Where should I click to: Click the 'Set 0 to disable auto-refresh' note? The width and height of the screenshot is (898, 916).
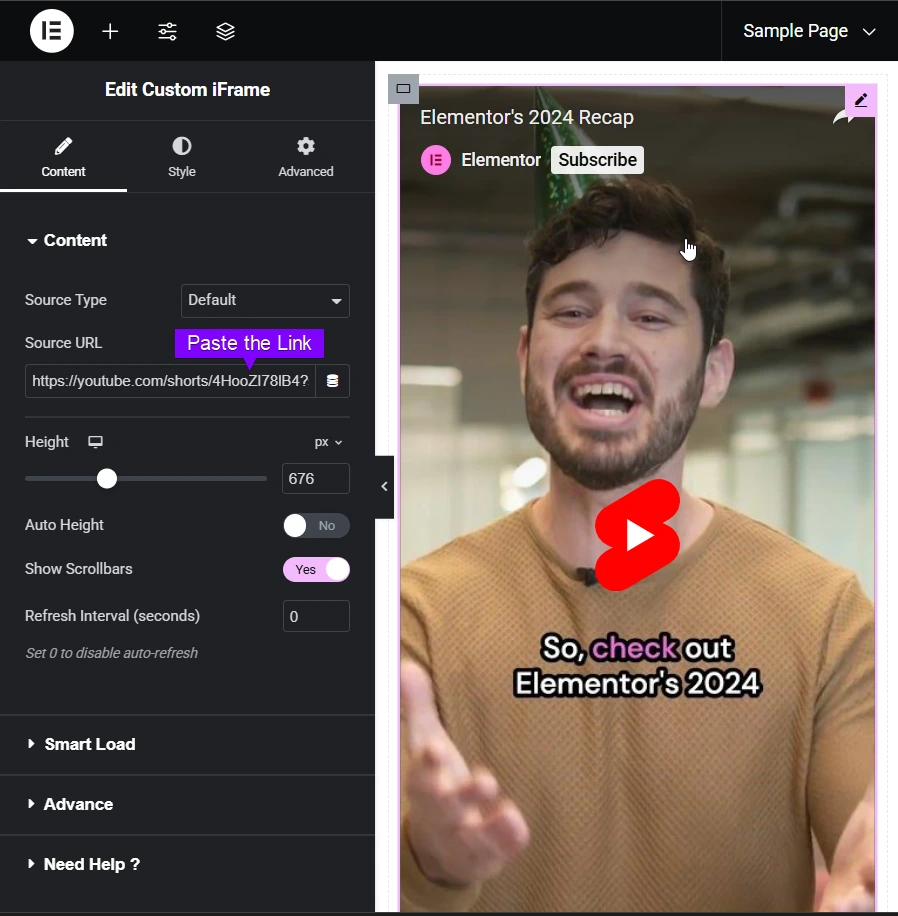[x=112, y=653]
